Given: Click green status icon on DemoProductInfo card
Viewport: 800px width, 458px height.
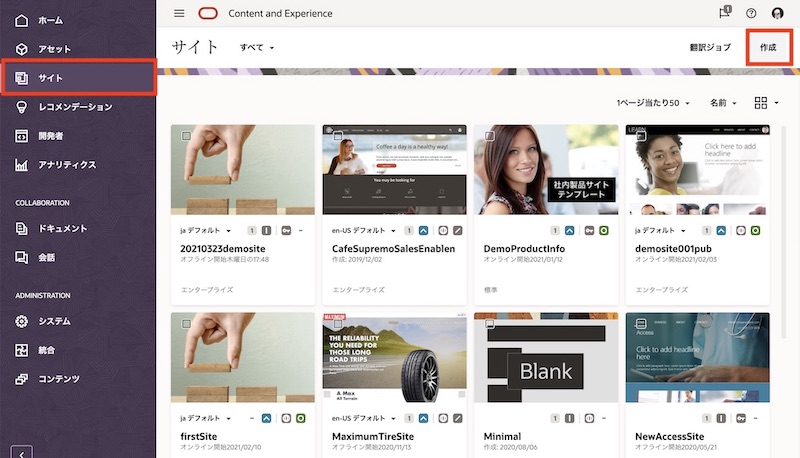Looking at the screenshot, I should click(604, 230).
